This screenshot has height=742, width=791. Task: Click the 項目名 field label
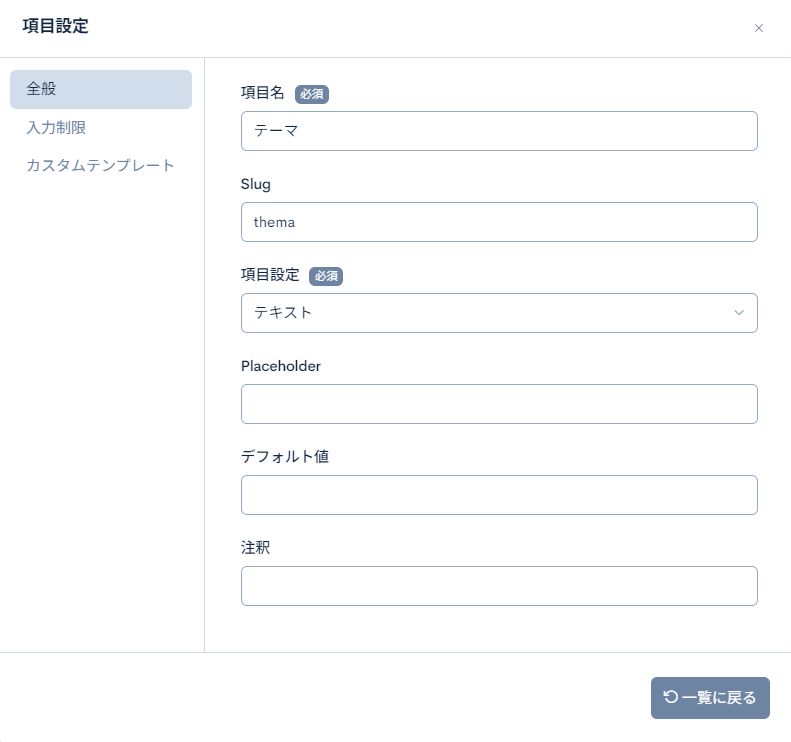pos(263,93)
